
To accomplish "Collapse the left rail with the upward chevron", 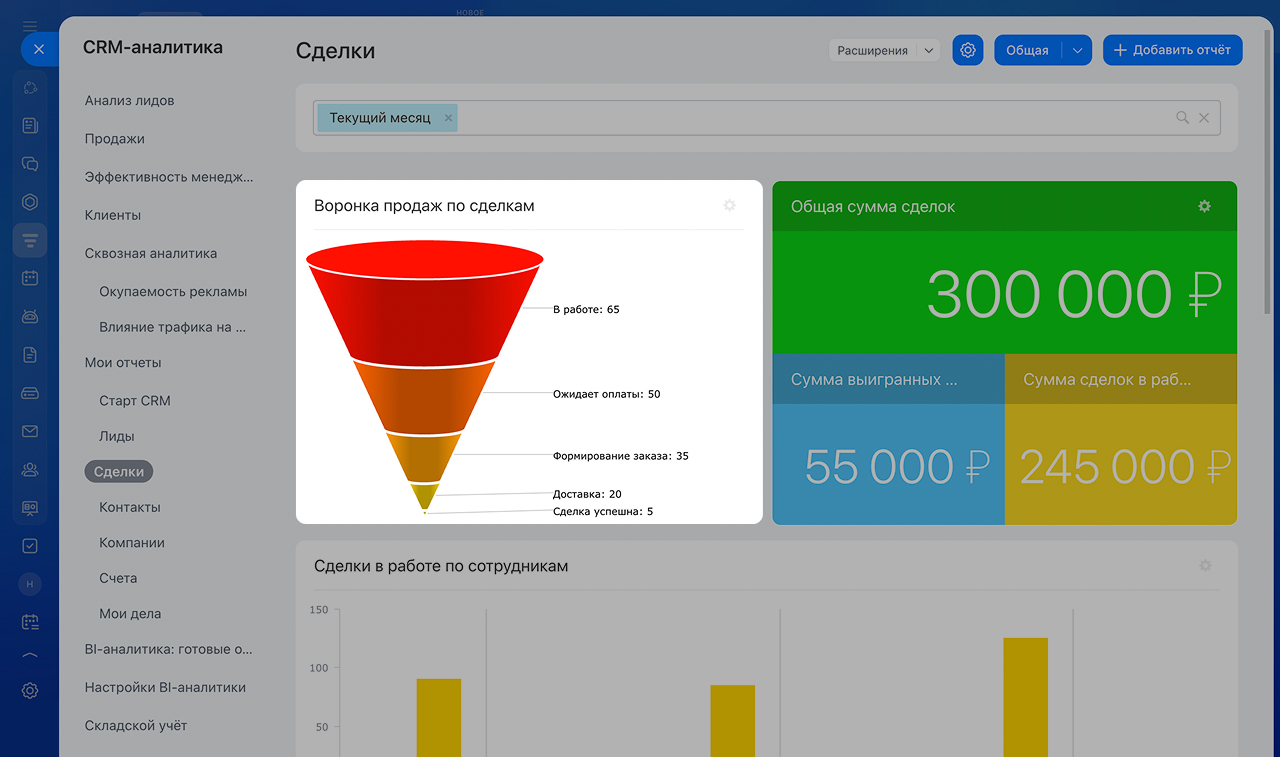I will [30, 656].
